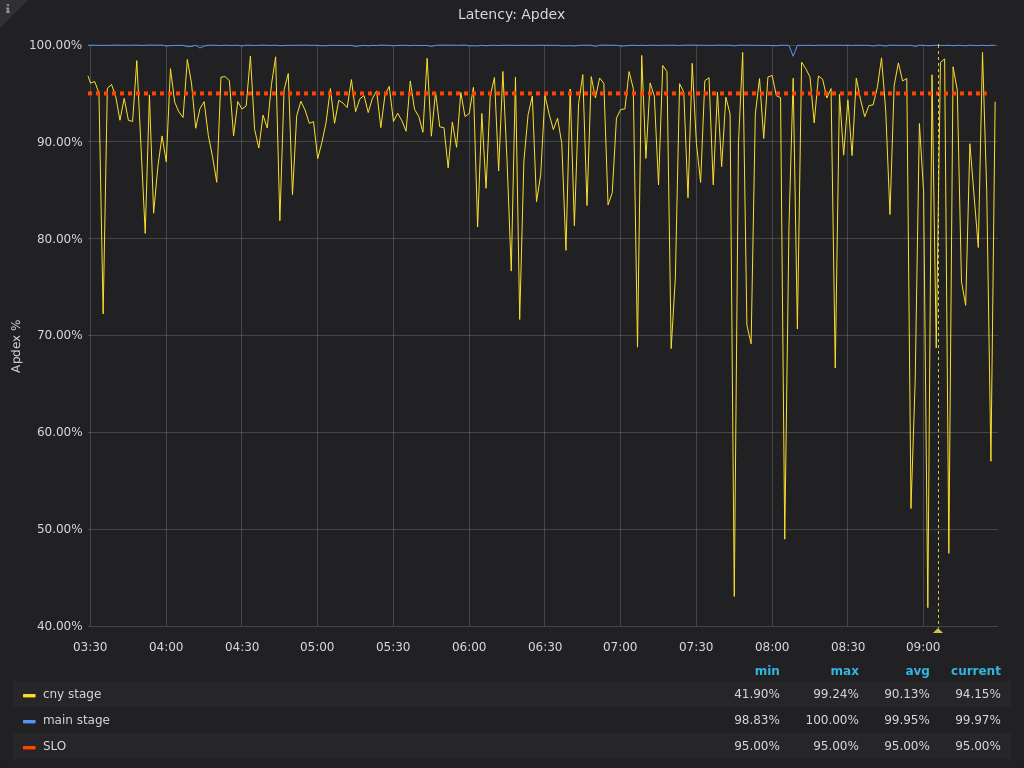
Task: Sort legend by avg column
Action: pyautogui.click(x=917, y=671)
